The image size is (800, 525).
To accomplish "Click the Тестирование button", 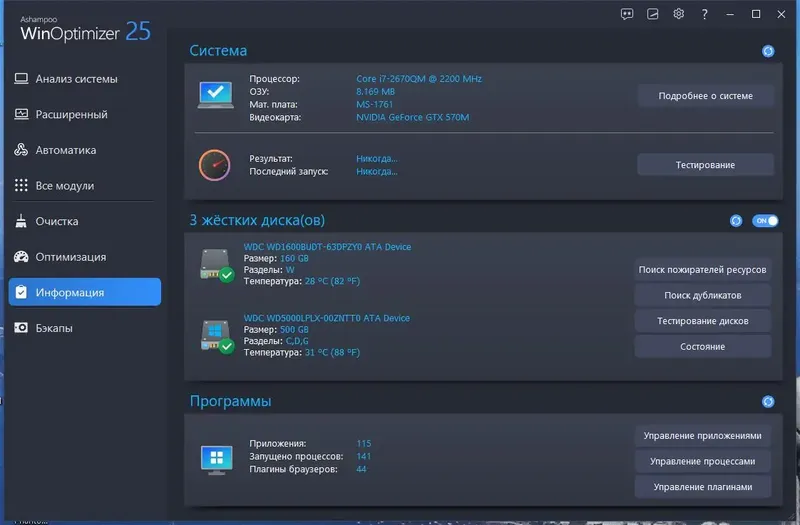I will (x=705, y=165).
